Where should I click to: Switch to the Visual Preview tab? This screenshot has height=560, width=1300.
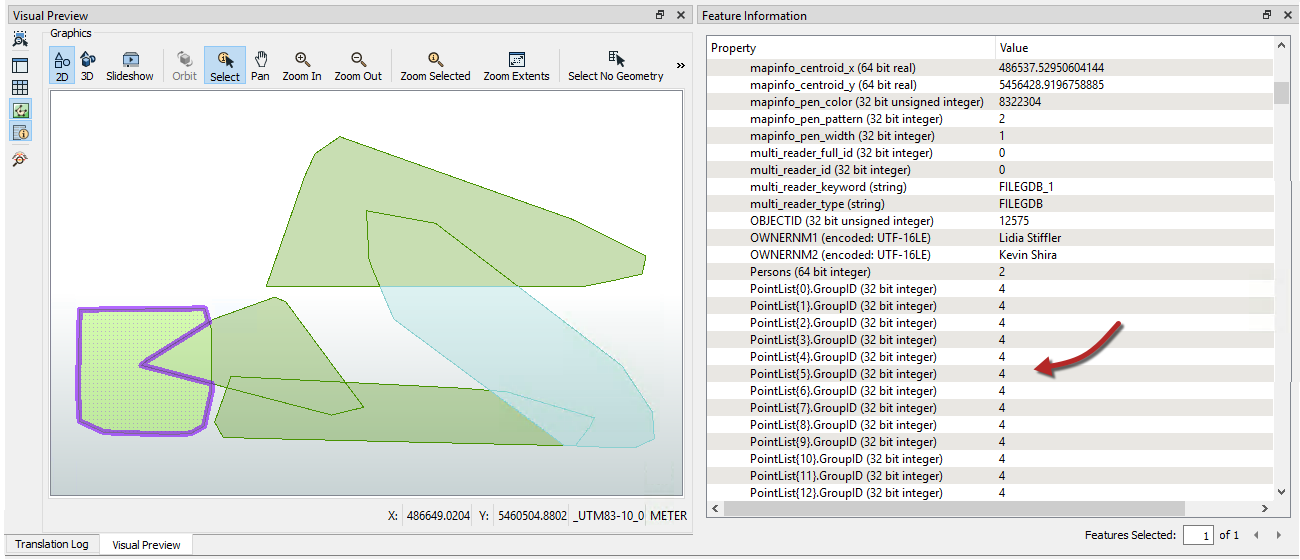tap(147, 545)
